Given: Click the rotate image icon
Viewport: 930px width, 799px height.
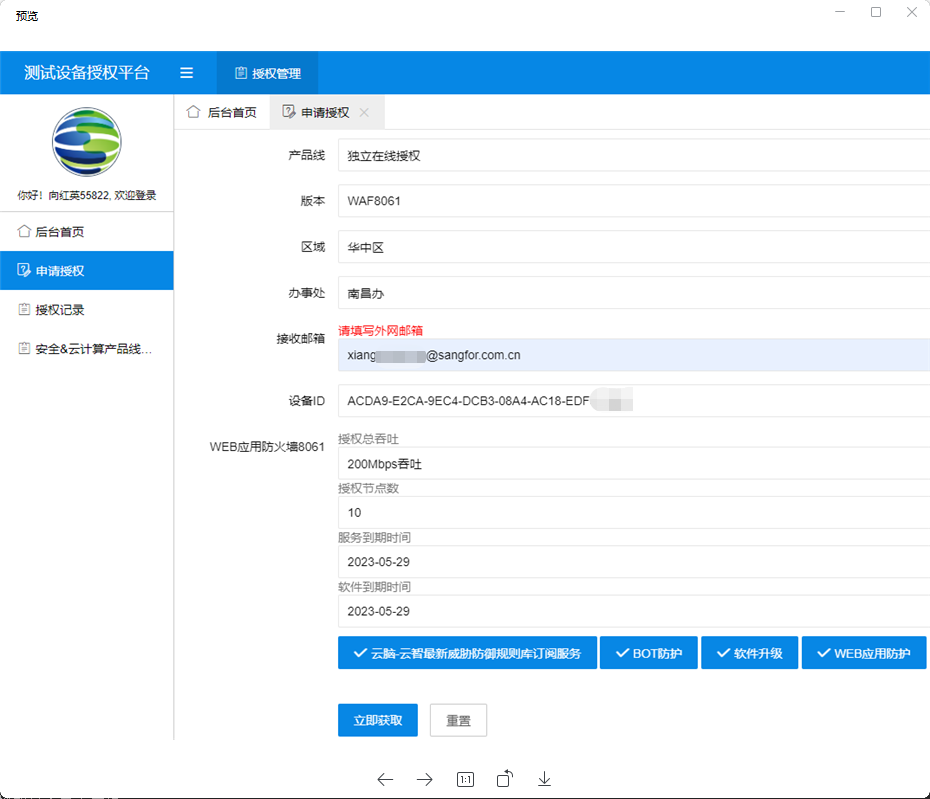Looking at the screenshot, I should pyautogui.click(x=505, y=779).
